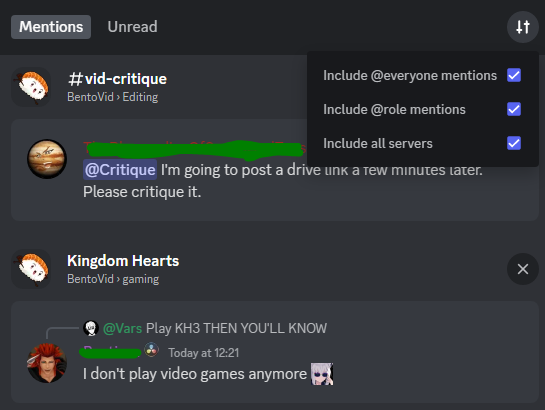
Task: Jump to the Kingdom Hearts thread title
Action: click(x=123, y=261)
